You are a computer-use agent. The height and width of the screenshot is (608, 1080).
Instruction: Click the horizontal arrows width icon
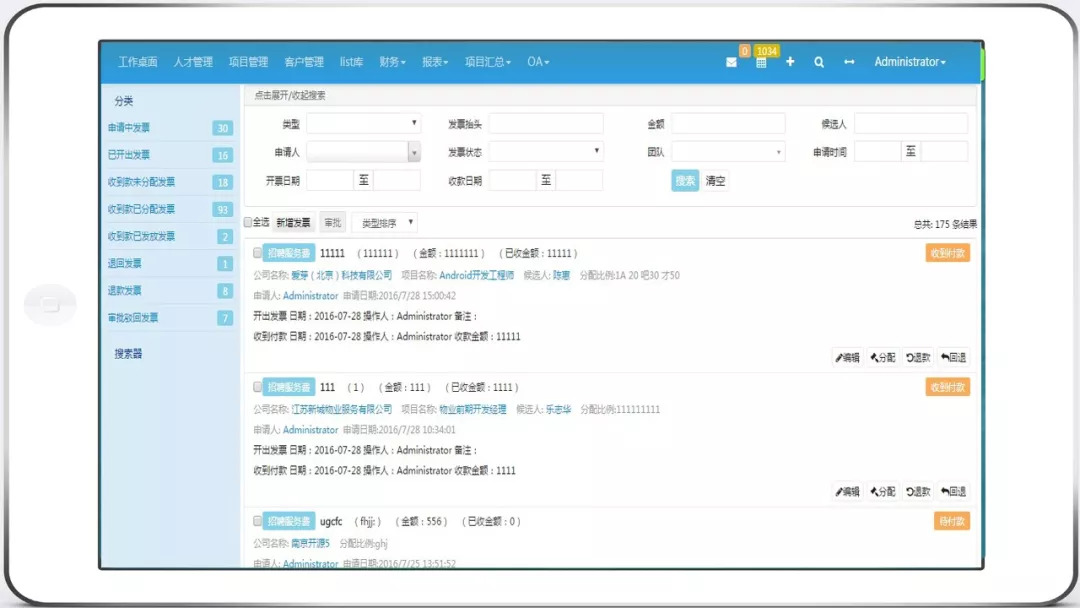[x=849, y=62]
